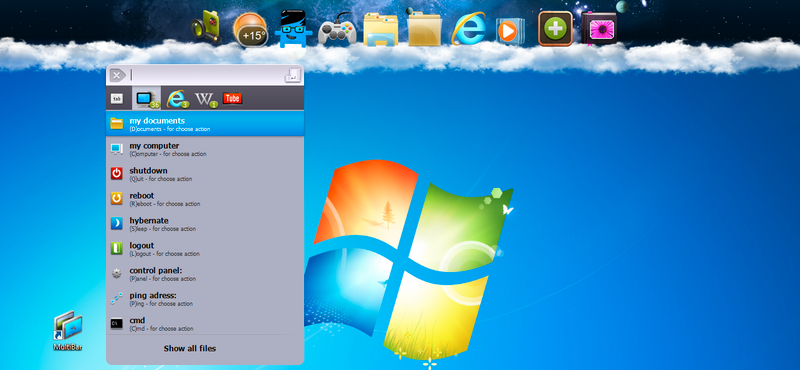
Task: Open the control panel: entry
Action: pyautogui.click(x=205, y=274)
